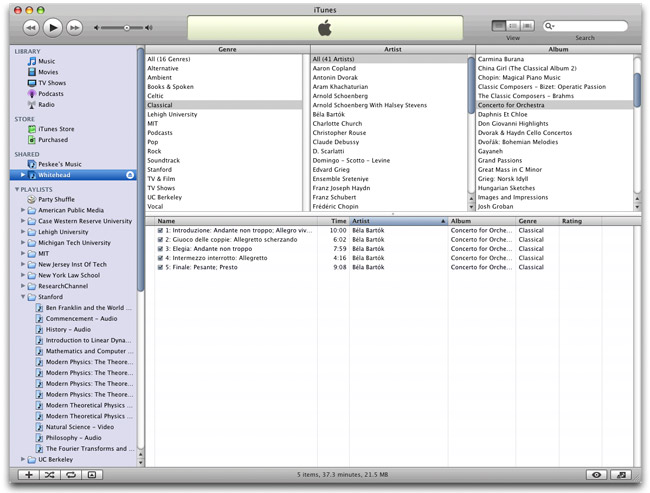The height and width of the screenshot is (493, 650).
Task: Expand American Public Media folder
Action: tap(23, 210)
